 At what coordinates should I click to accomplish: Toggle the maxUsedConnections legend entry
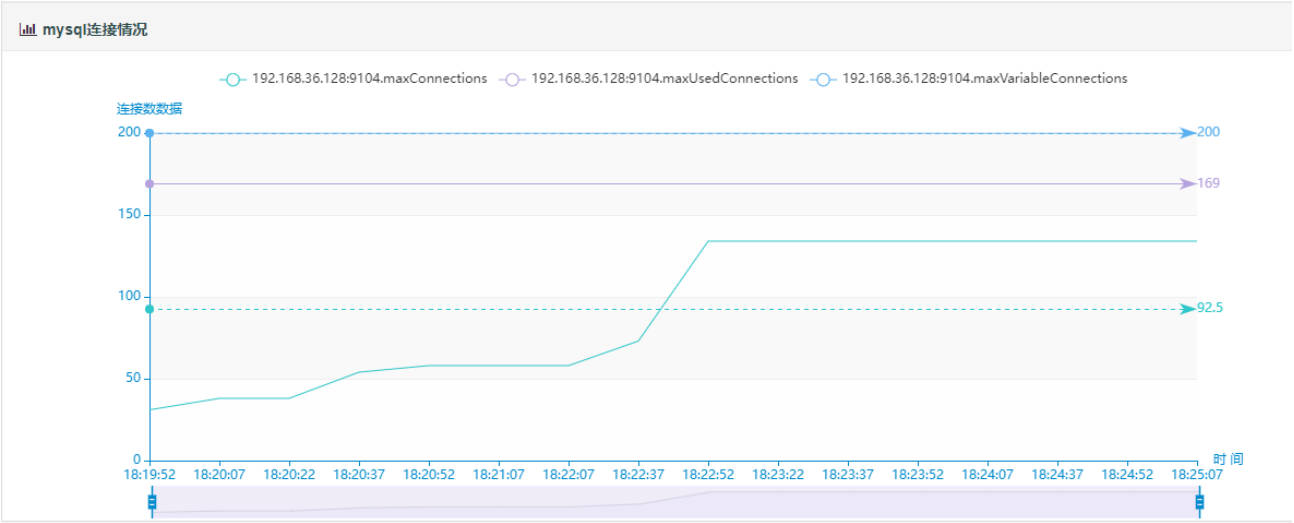648,78
